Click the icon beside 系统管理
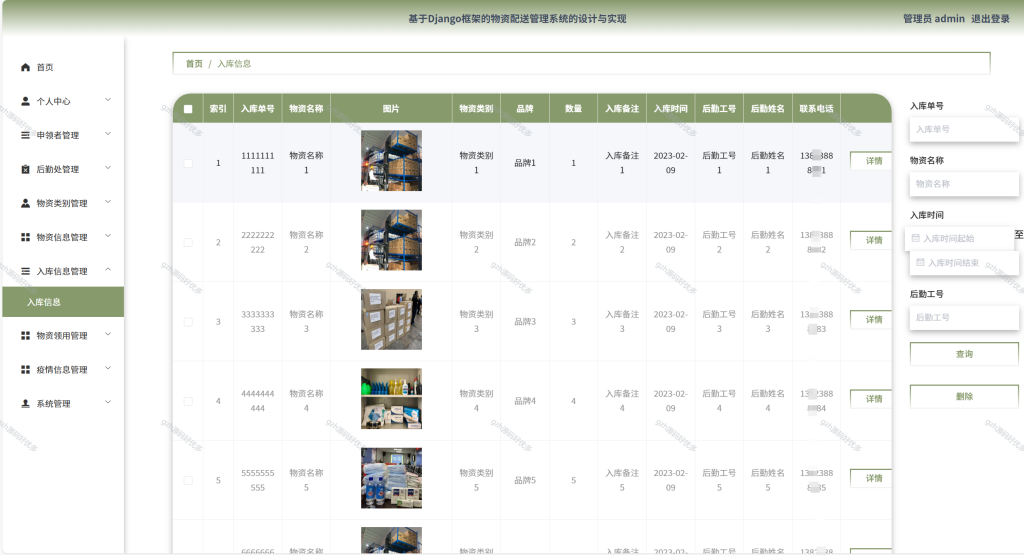 [25, 404]
